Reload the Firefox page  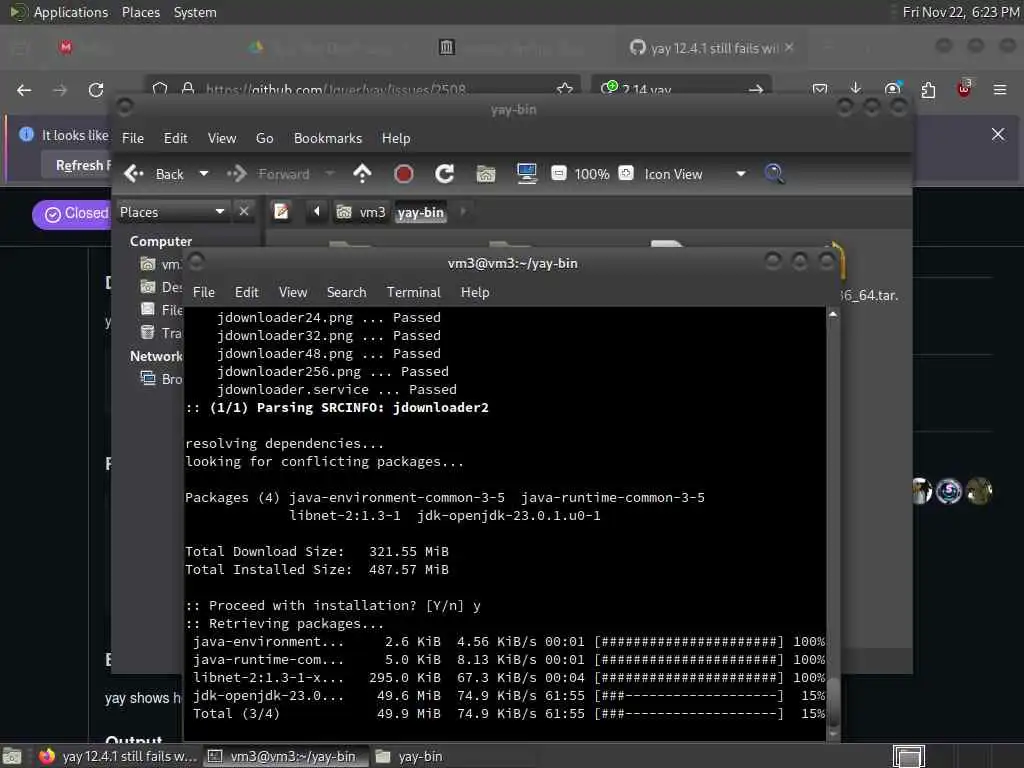pos(96,89)
